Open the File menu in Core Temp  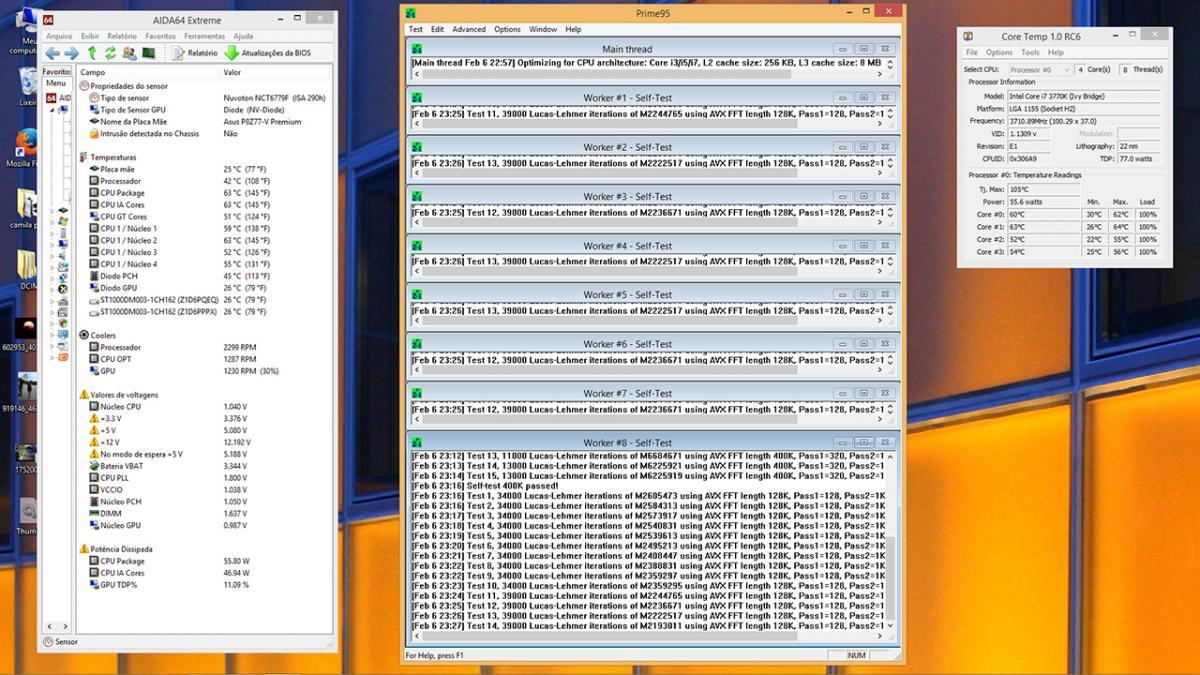pos(971,52)
